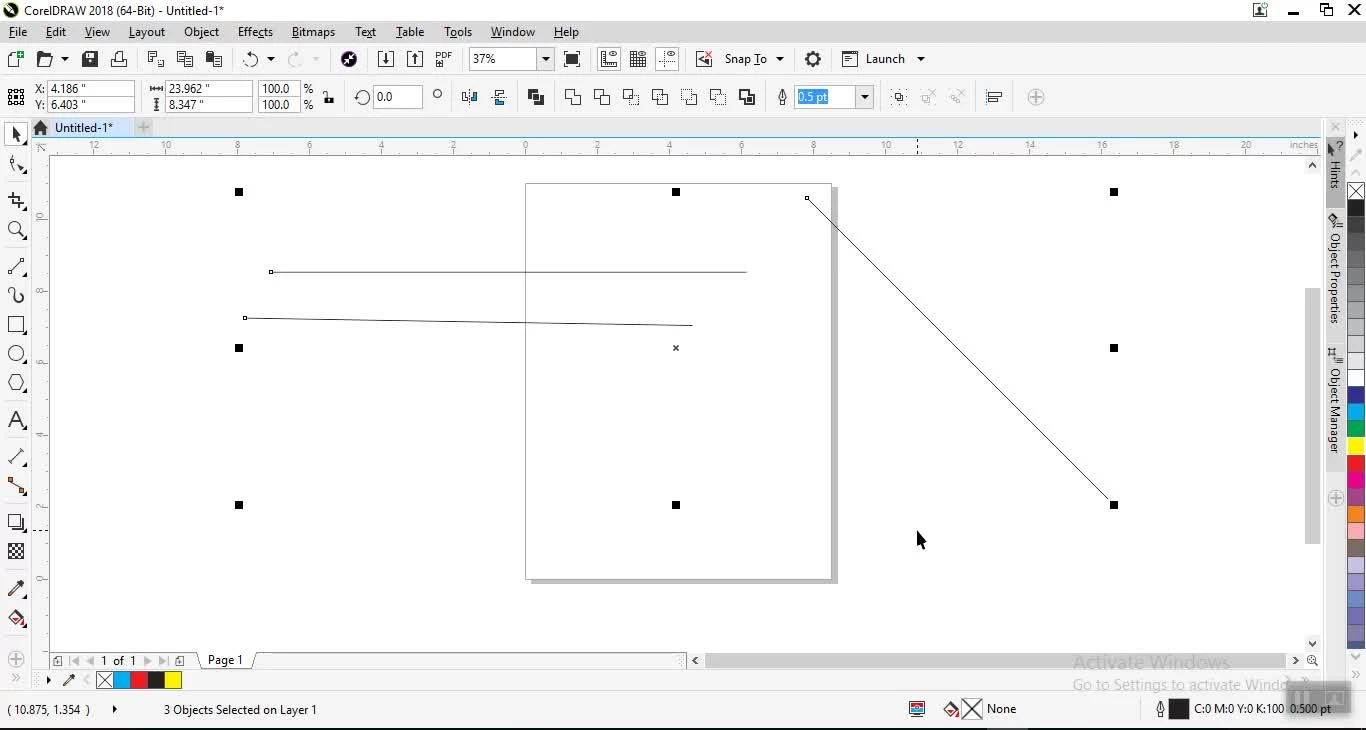This screenshot has height=730, width=1366.
Task: Switch to the Untitled-1 document tab
Action: 83,127
